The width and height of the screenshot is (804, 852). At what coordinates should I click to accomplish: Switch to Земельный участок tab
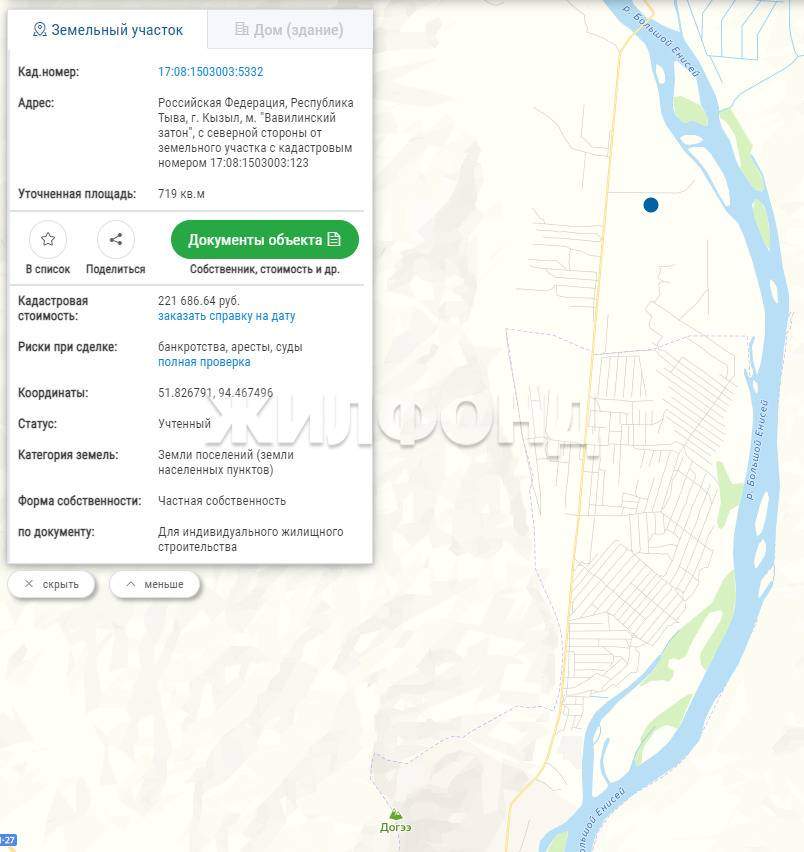click(x=108, y=30)
